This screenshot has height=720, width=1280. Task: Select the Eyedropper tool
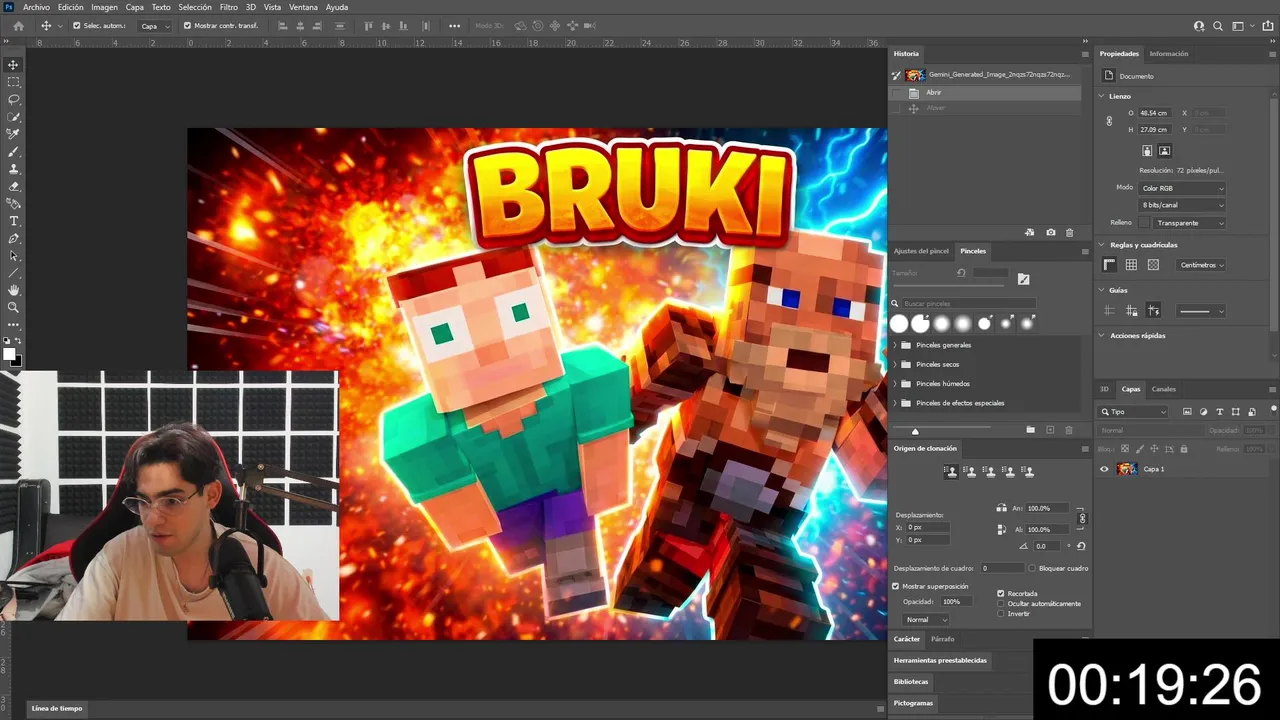[x=13, y=134]
